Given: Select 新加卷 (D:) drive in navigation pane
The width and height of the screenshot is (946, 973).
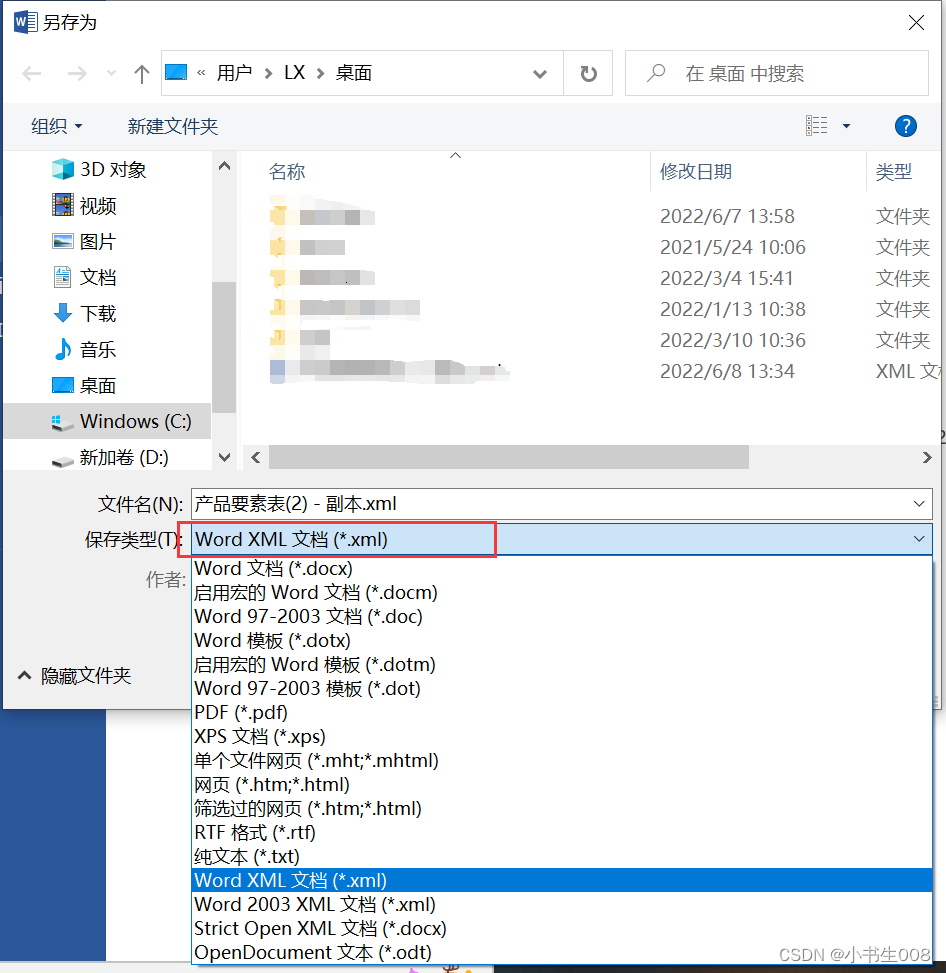Looking at the screenshot, I should point(110,458).
